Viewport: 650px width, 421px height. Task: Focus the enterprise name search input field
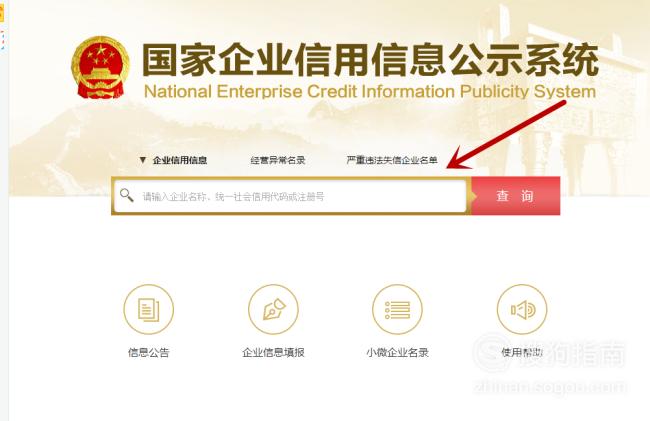point(291,196)
